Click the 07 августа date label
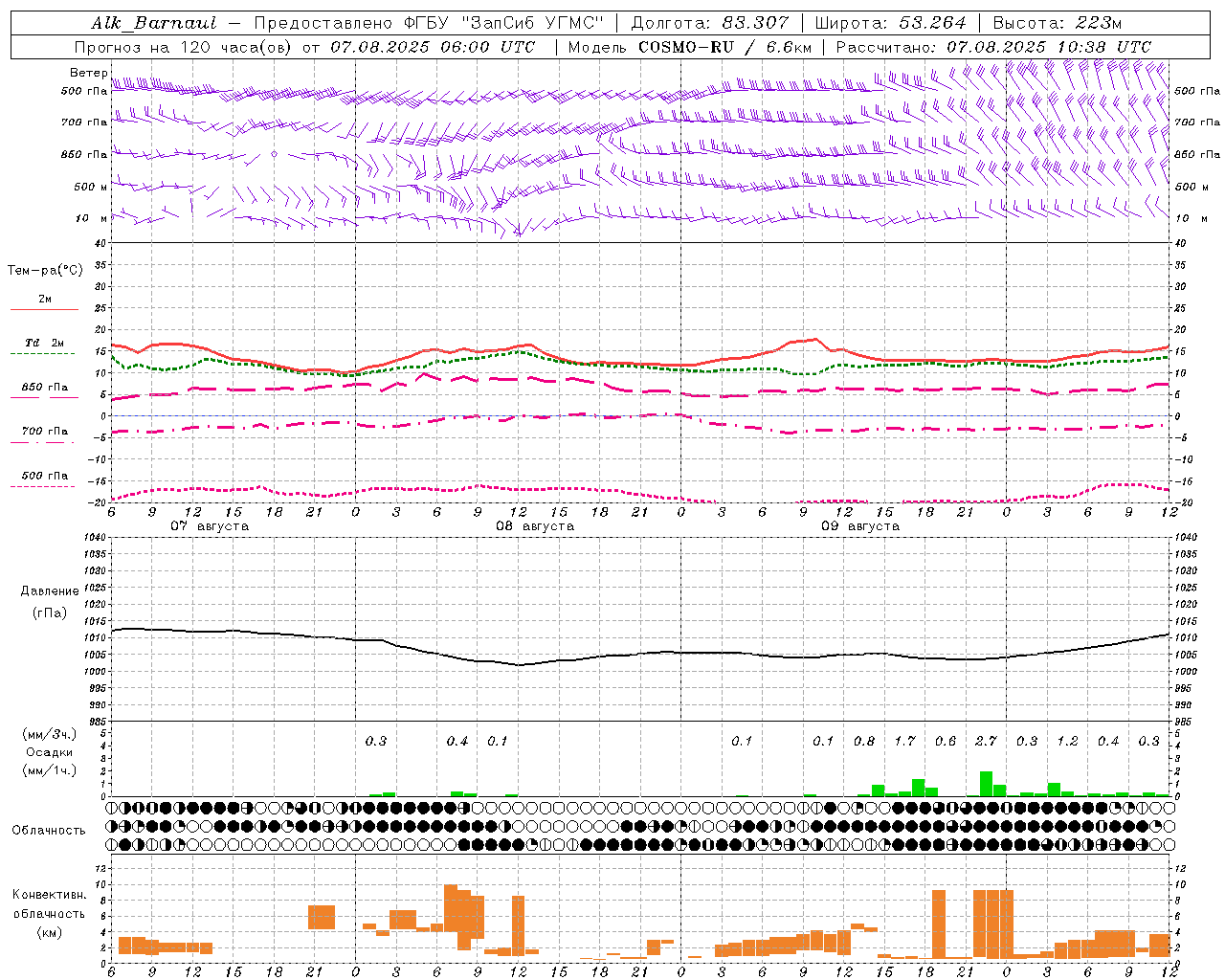The image size is (1225, 980). [210, 526]
